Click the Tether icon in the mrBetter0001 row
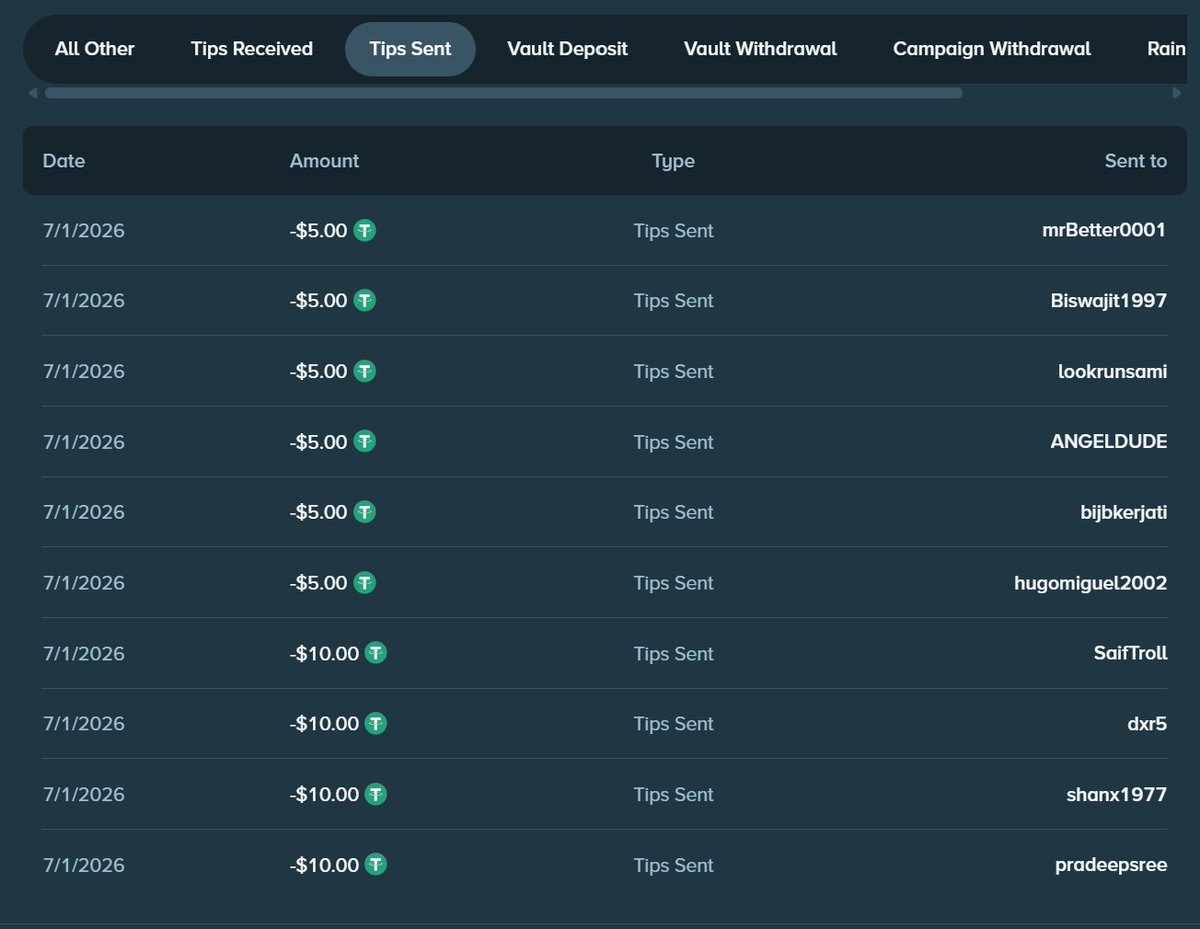 click(x=365, y=230)
